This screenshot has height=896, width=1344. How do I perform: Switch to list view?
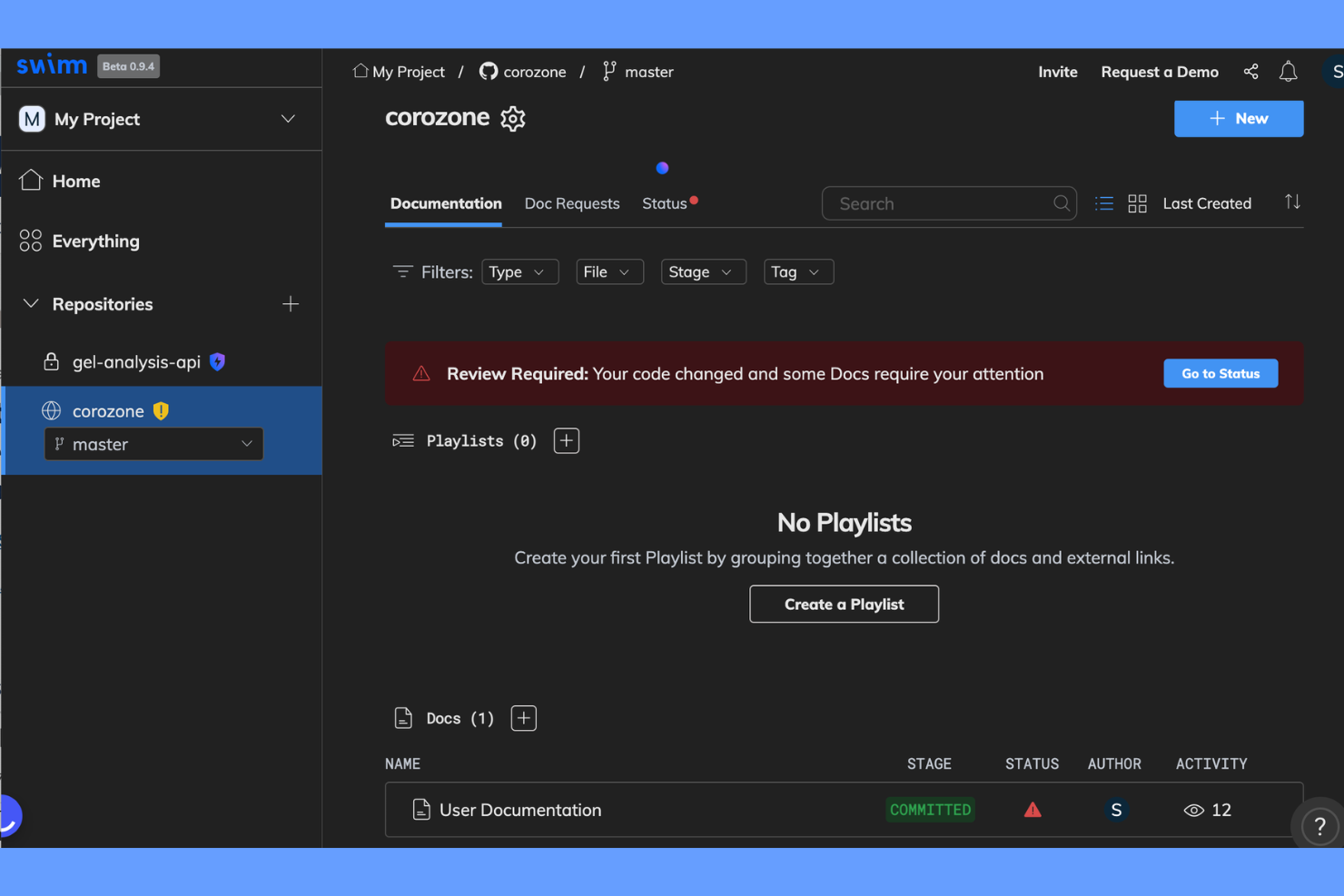pyautogui.click(x=1103, y=203)
